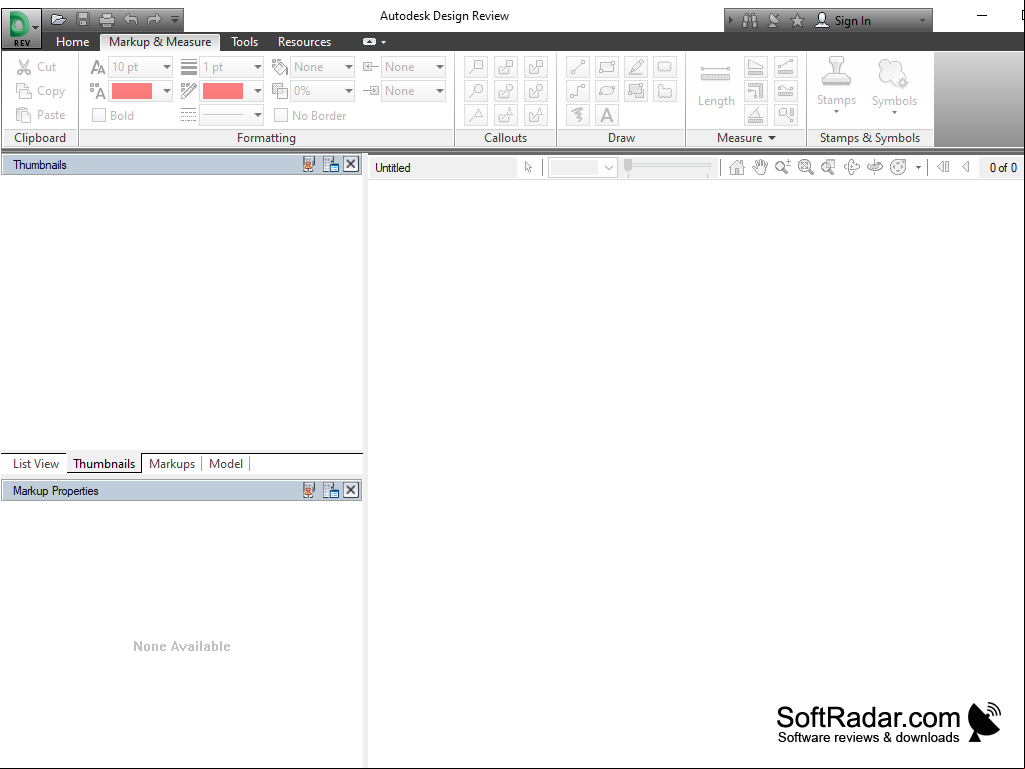Click the Copy button
1025x769 pixels.
tap(41, 91)
